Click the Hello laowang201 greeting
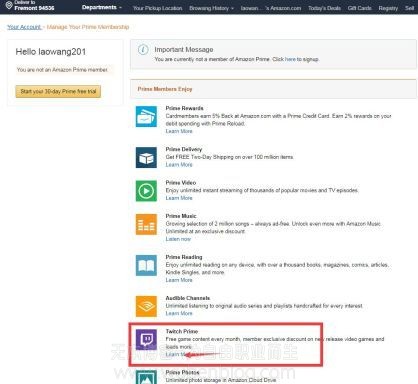The height and width of the screenshot is (384, 418). coord(51,52)
